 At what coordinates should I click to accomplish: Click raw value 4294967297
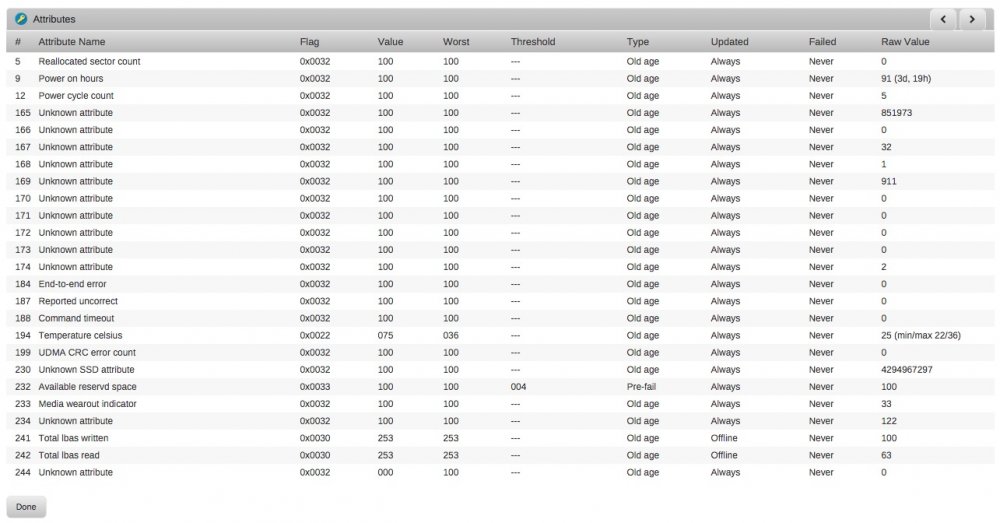click(907, 369)
